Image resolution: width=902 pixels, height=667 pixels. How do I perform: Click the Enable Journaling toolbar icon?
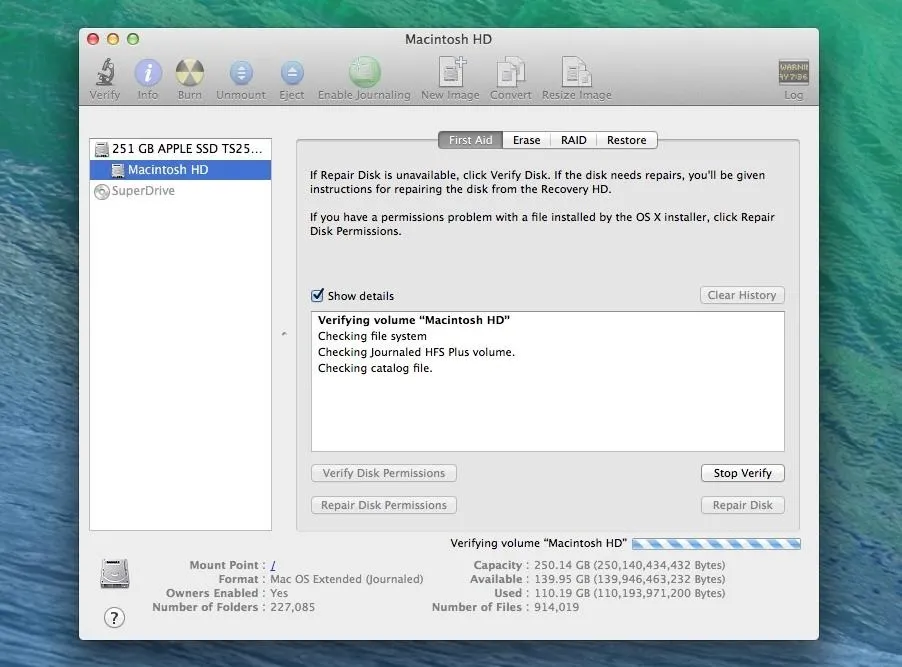365,72
